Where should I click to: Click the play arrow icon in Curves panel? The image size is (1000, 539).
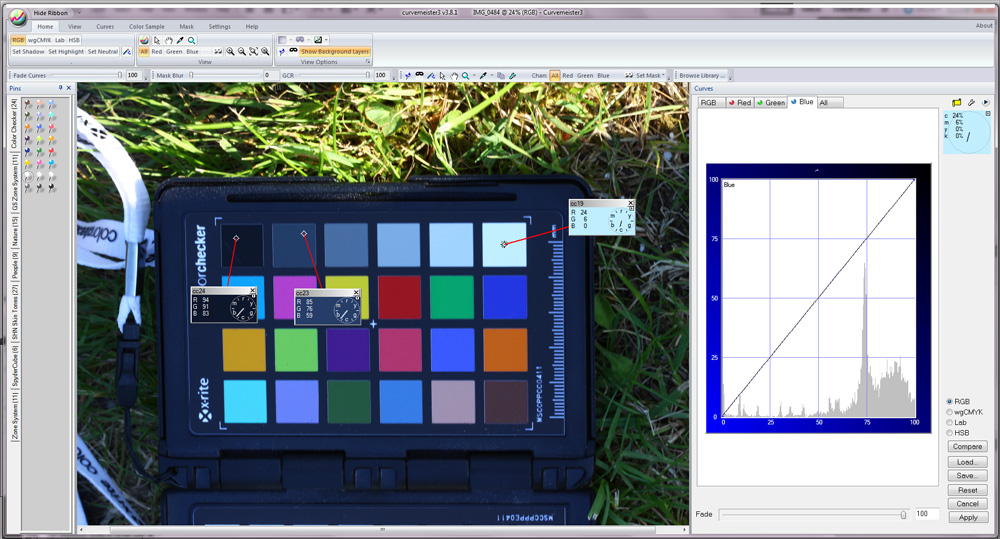(985, 102)
